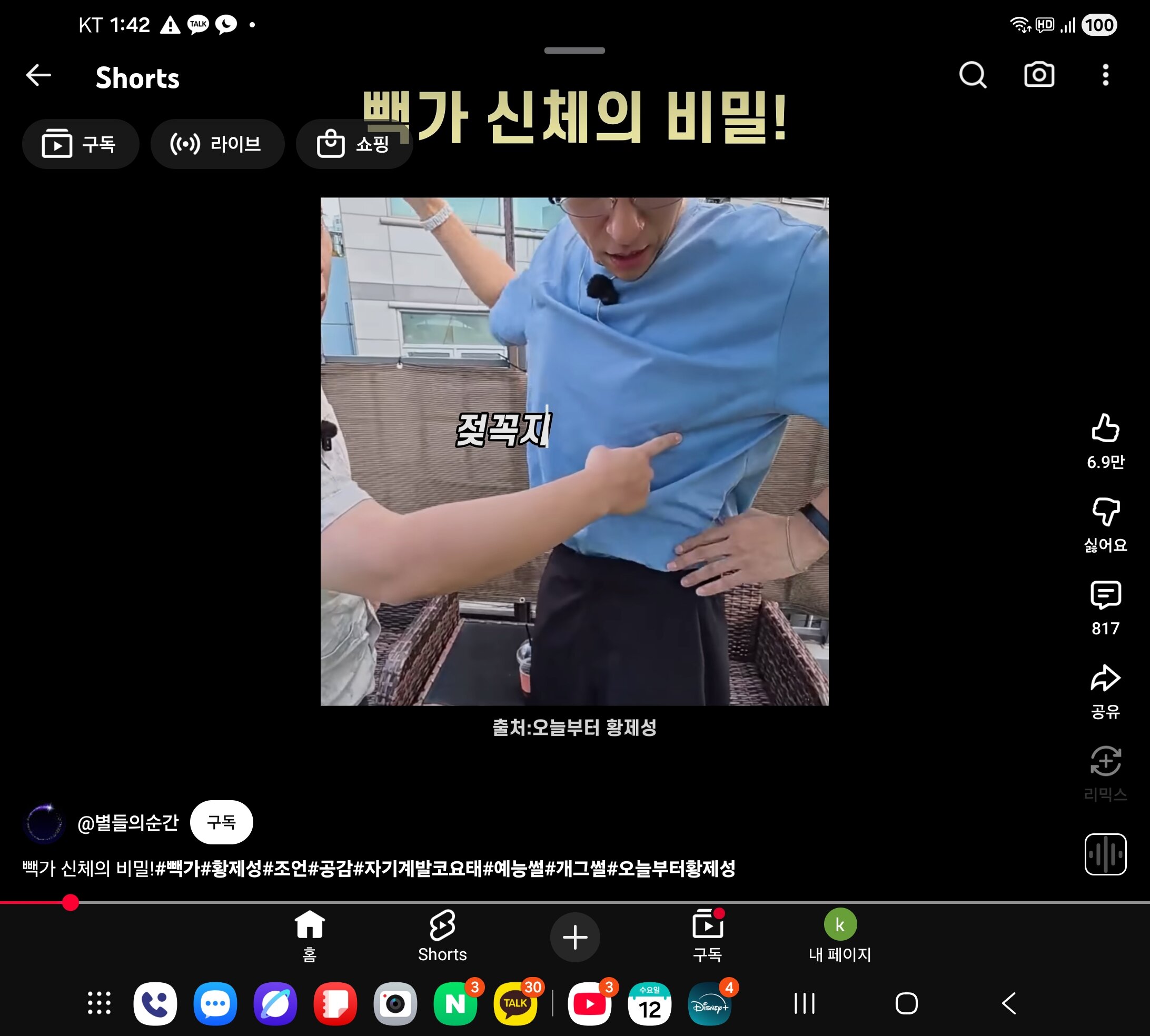Tap the #오늘부터황제성 hashtag

[x=672, y=869]
